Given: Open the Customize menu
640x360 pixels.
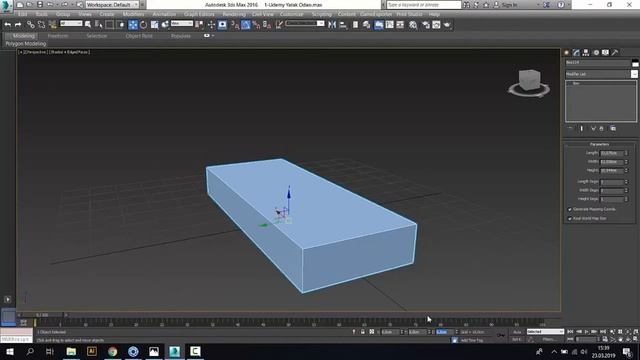Looking at the screenshot, I should (291, 14).
